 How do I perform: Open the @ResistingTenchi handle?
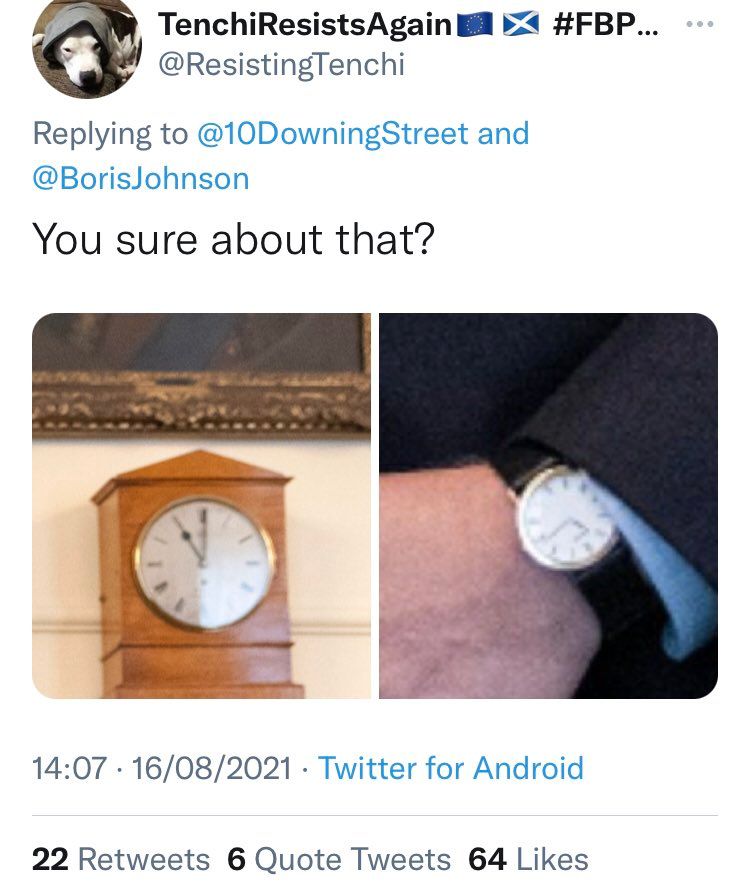[x=282, y=65]
